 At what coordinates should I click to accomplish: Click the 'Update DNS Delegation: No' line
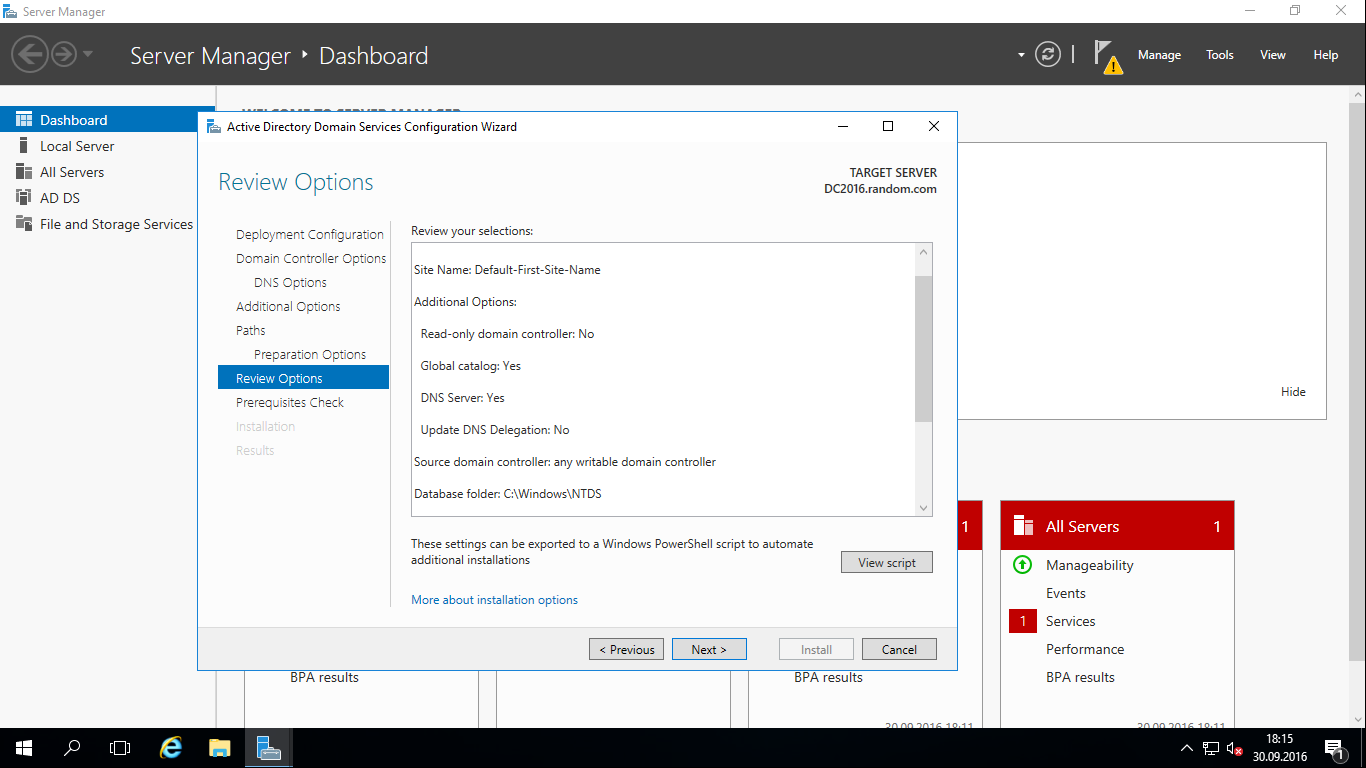pyautogui.click(x=494, y=430)
